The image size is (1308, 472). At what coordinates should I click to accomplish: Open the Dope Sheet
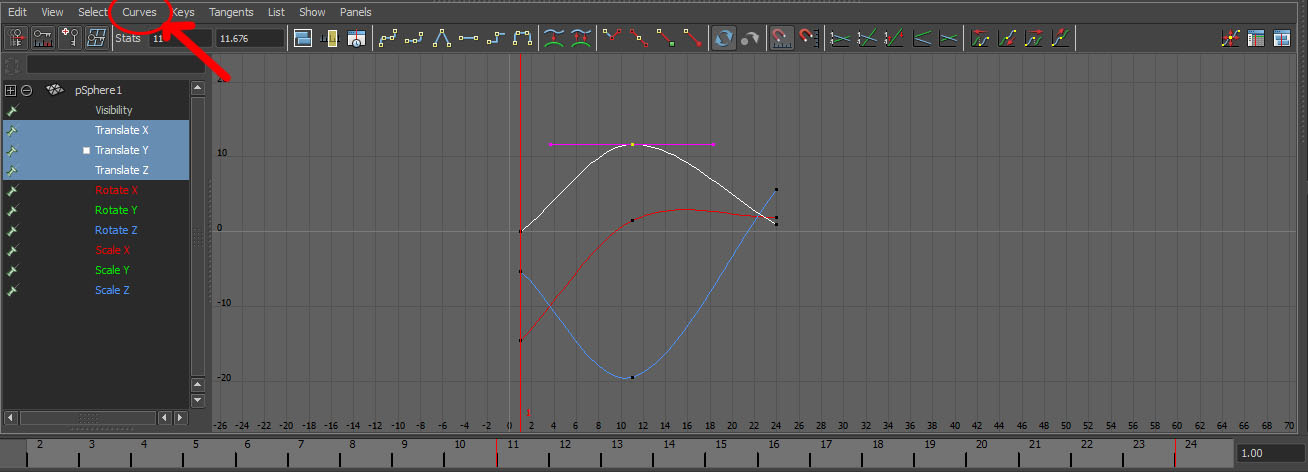pos(1256,38)
